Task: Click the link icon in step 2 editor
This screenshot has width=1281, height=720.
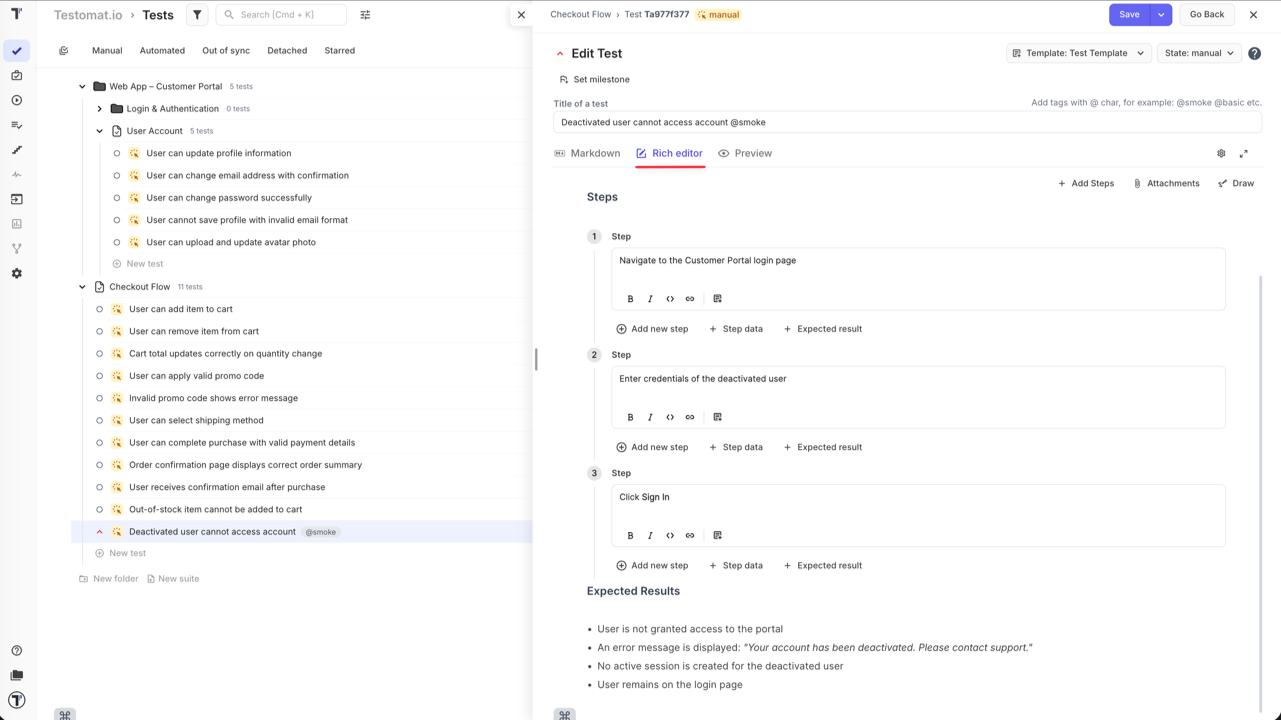Action: pos(690,417)
